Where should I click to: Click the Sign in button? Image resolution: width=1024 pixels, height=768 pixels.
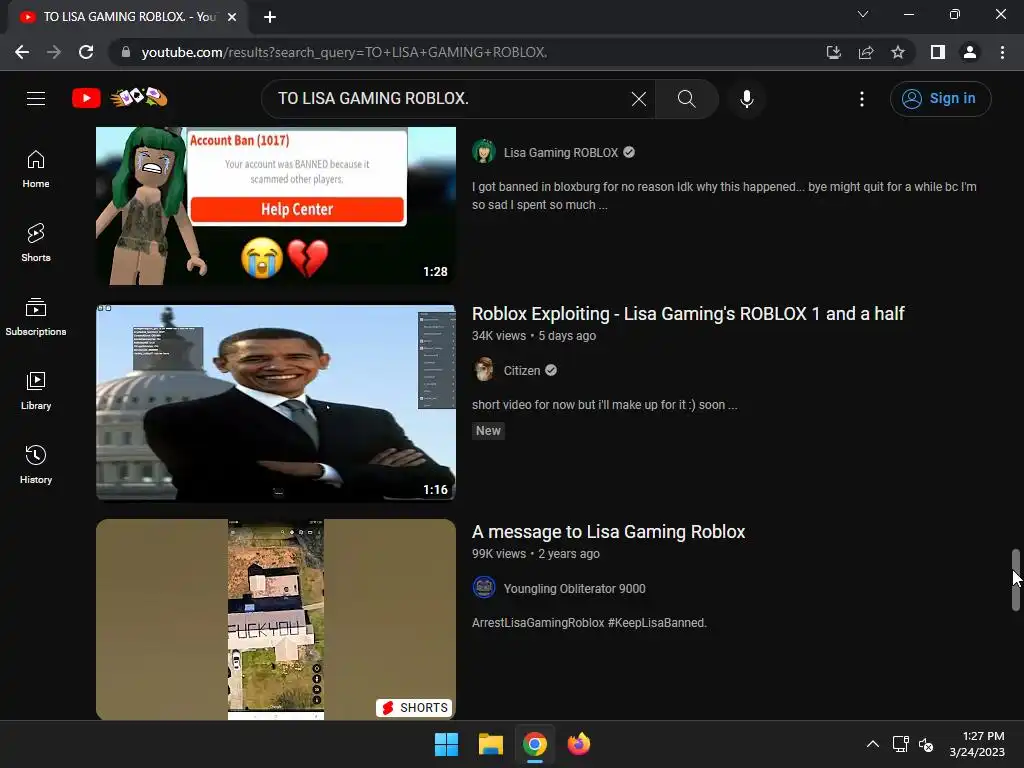940,99
